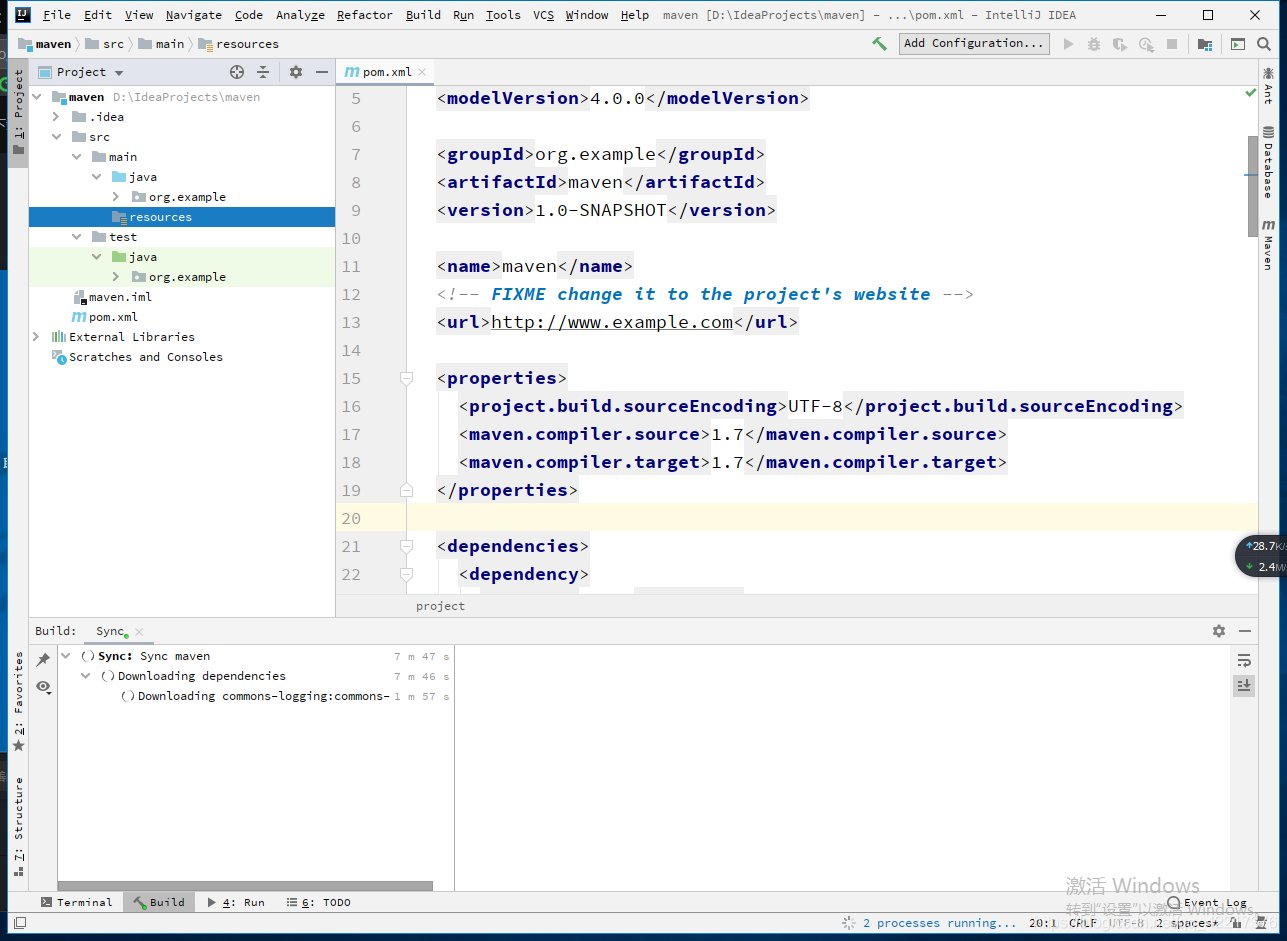Click Add Configuration button

click(x=973, y=44)
